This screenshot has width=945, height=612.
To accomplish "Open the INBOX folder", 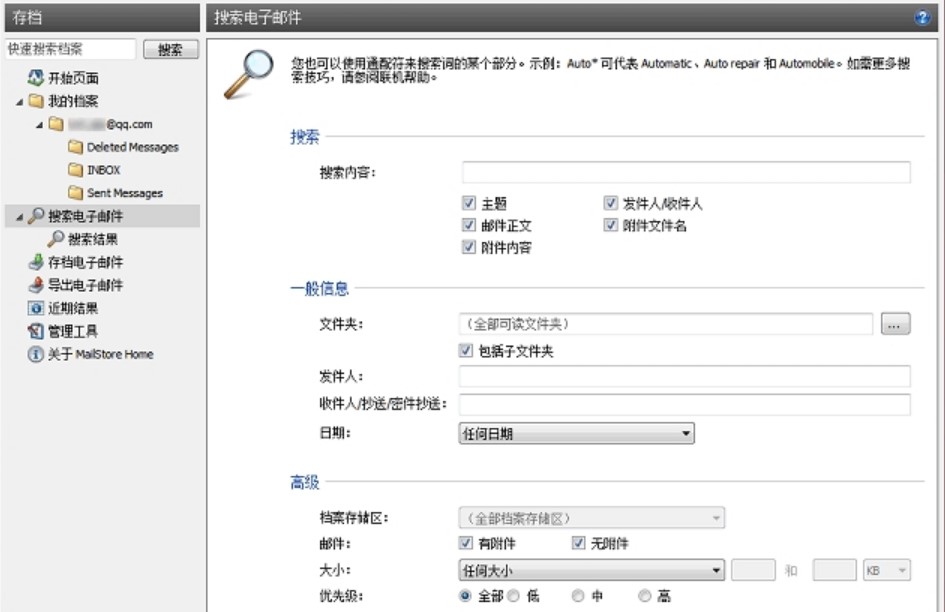I will [103, 170].
